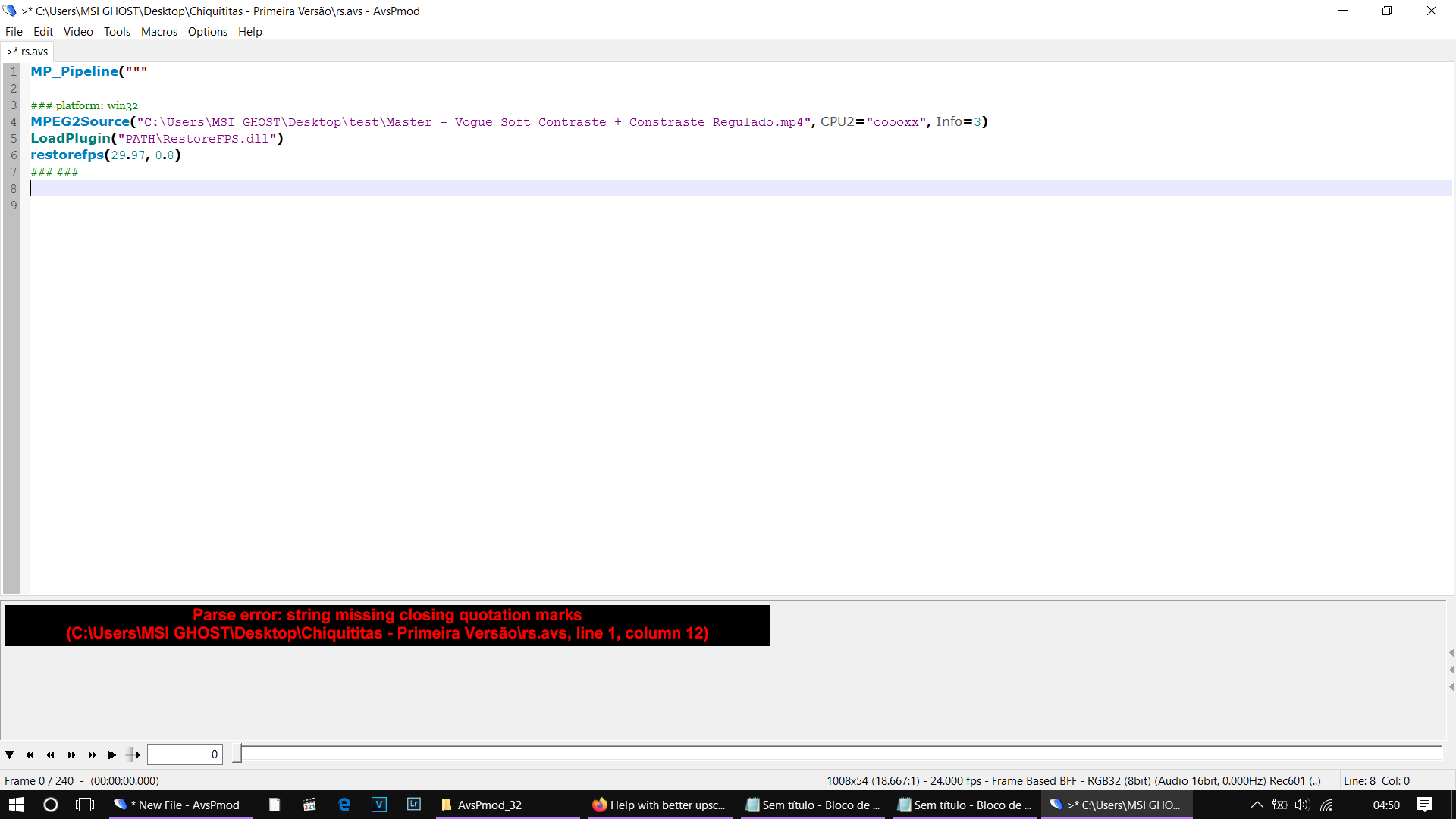1456x819 pixels.
Task: Open the Windows Start menu
Action: pos(17,805)
